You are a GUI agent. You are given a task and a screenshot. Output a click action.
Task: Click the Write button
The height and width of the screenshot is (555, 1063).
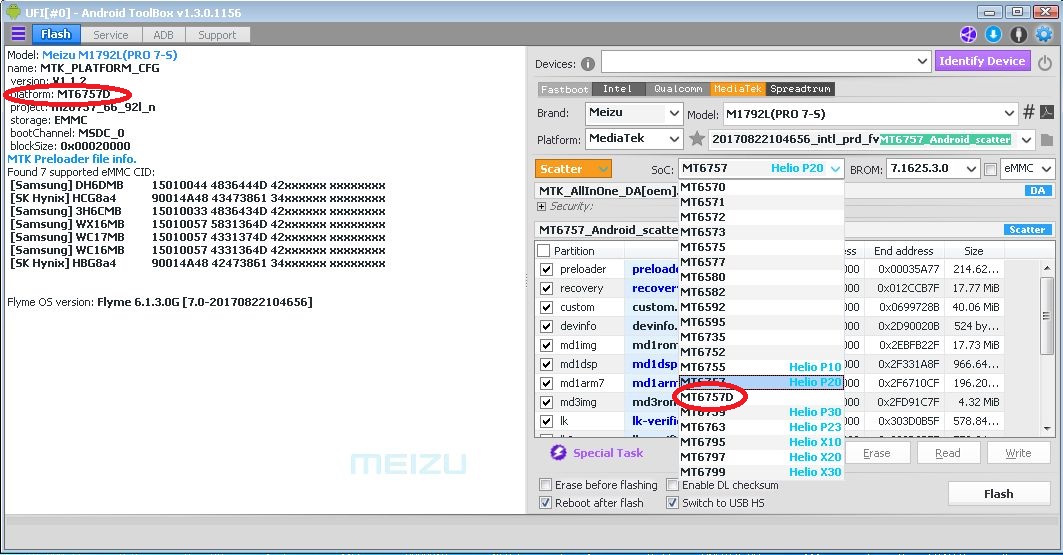point(1018,453)
